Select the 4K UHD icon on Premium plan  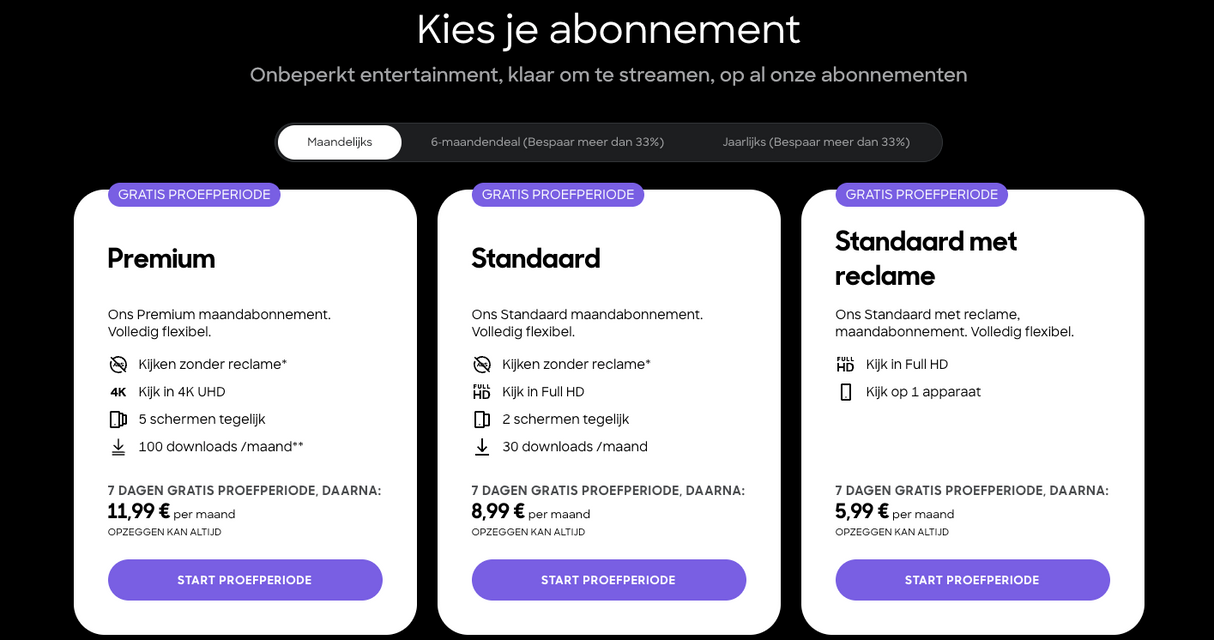(117, 392)
